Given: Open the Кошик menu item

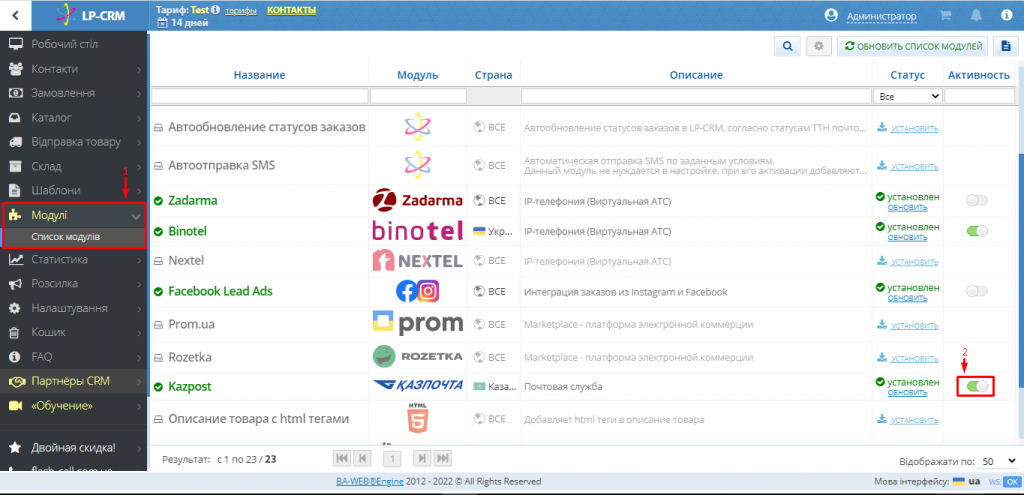Looking at the screenshot, I should pyautogui.click(x=74, y=332).
